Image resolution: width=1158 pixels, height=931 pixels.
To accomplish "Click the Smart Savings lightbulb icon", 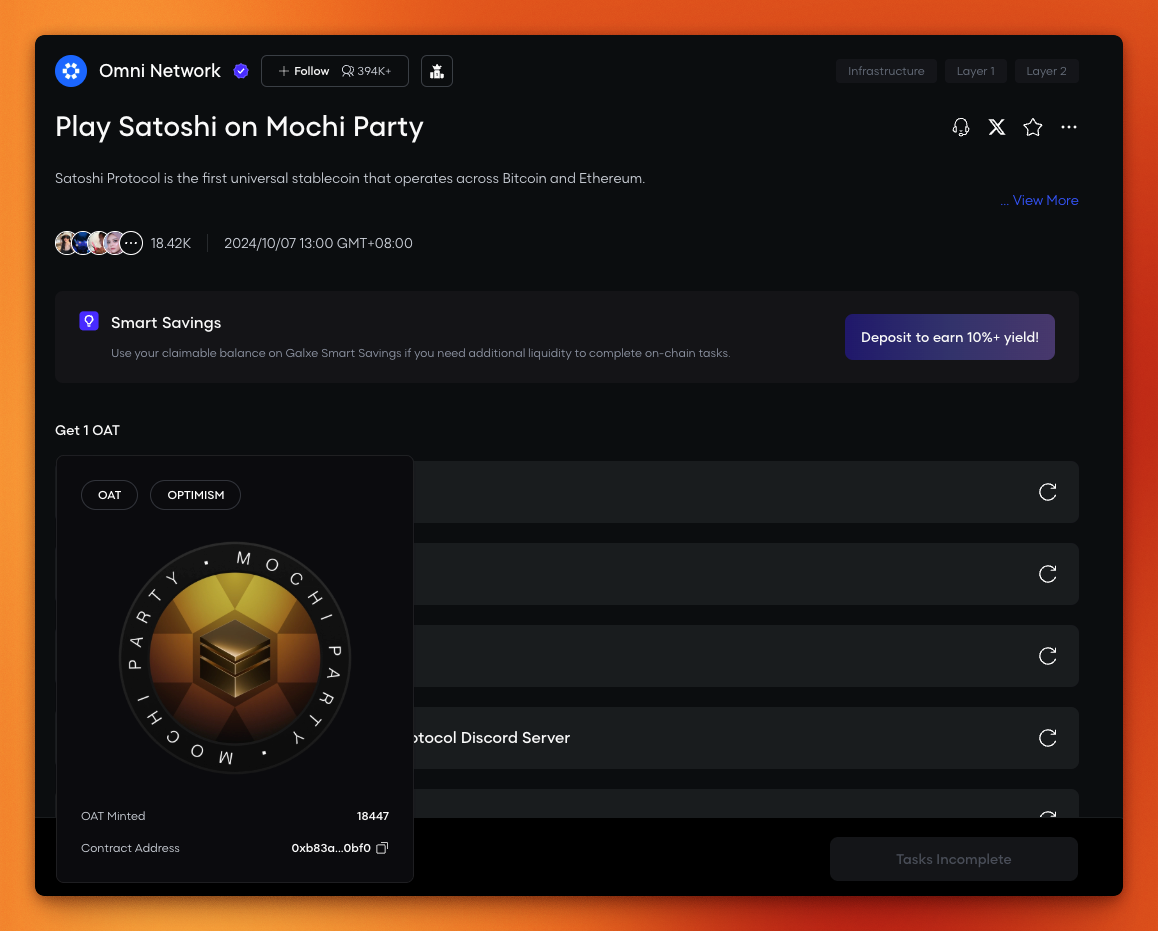I will (89, 321).
